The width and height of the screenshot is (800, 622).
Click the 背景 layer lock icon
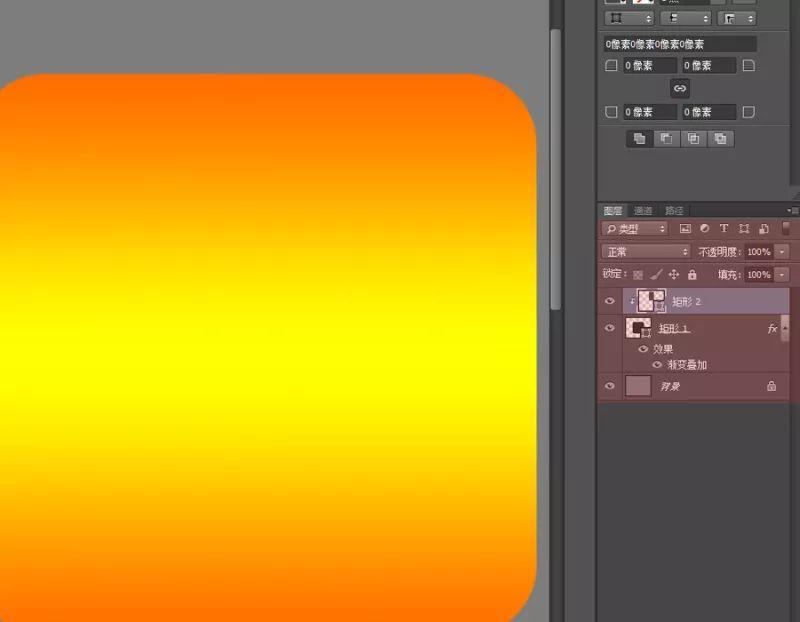771,386
